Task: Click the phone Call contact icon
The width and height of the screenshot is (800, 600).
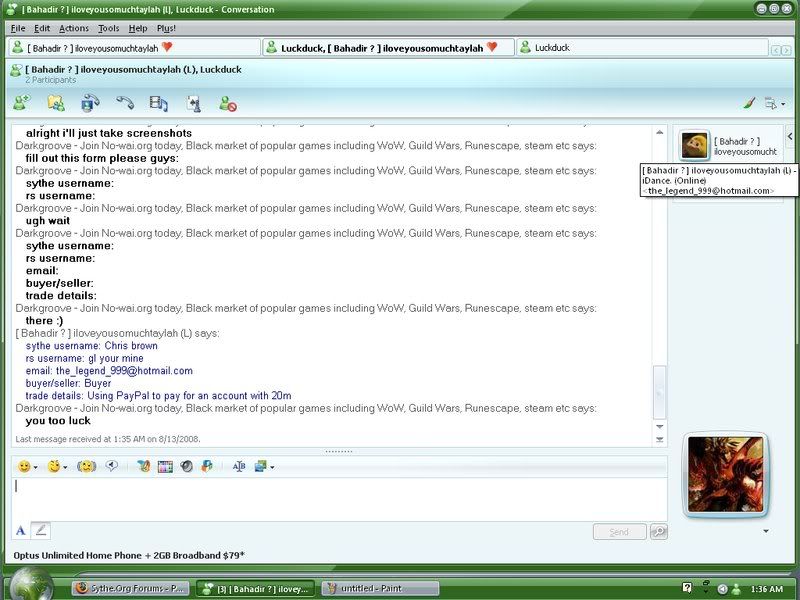Action: [124, 103]
